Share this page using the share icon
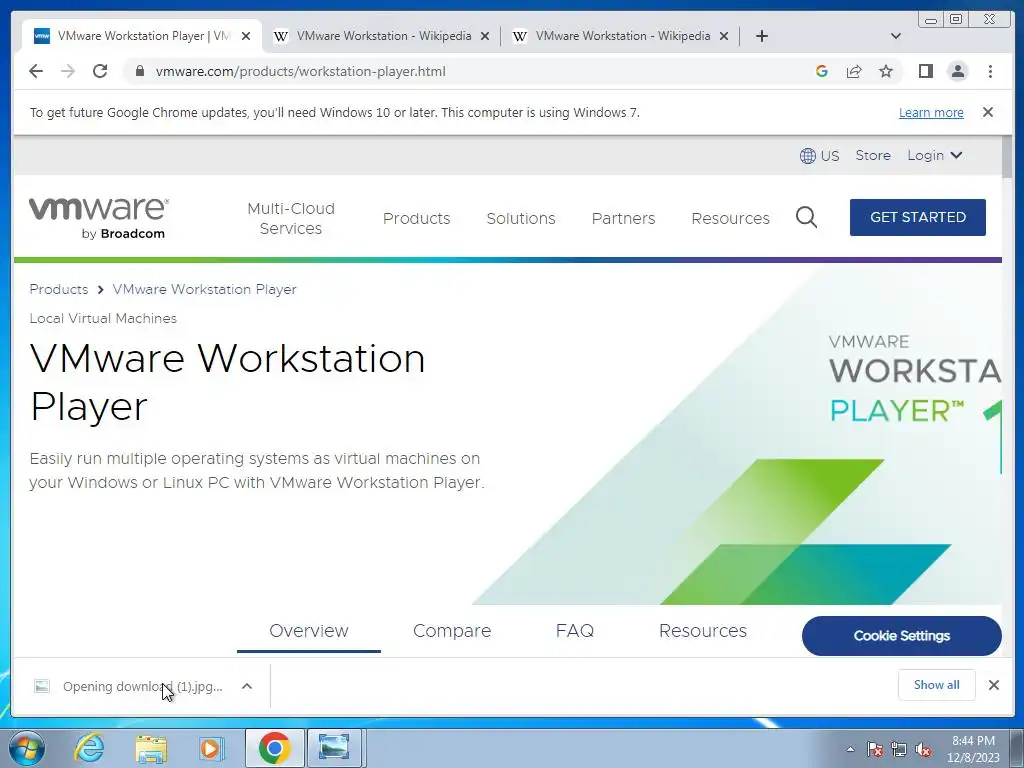 point(854,71)
